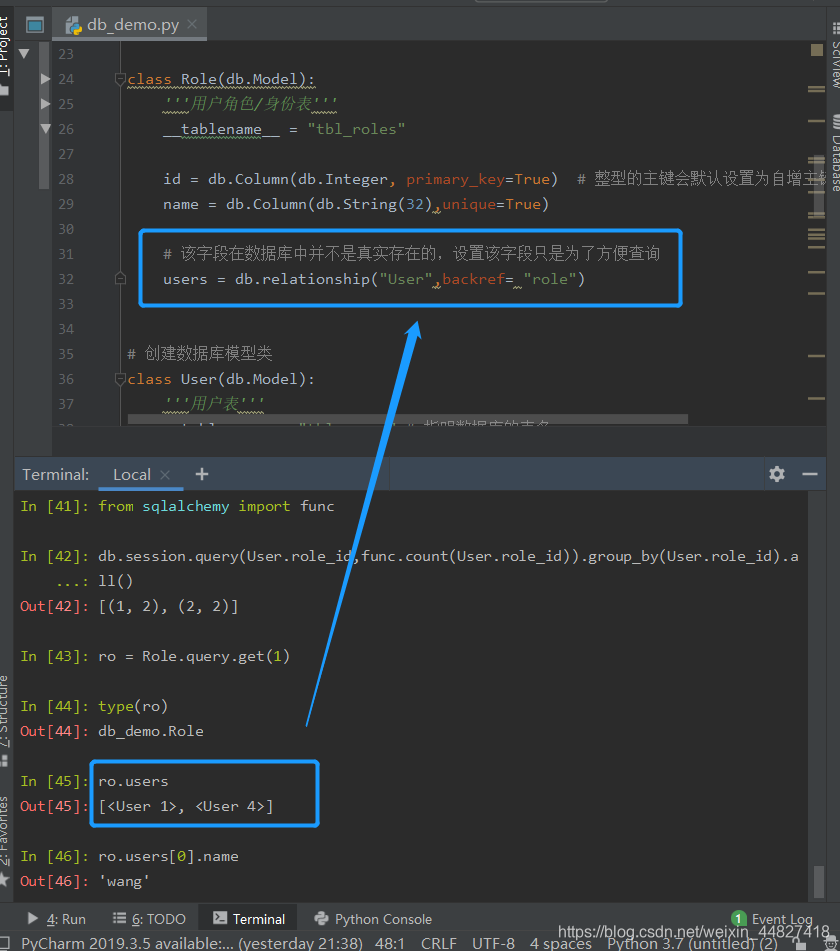840x951 pixels.
Task: Click terminal line from sqlalchemy import func
Action: (216, 506)
